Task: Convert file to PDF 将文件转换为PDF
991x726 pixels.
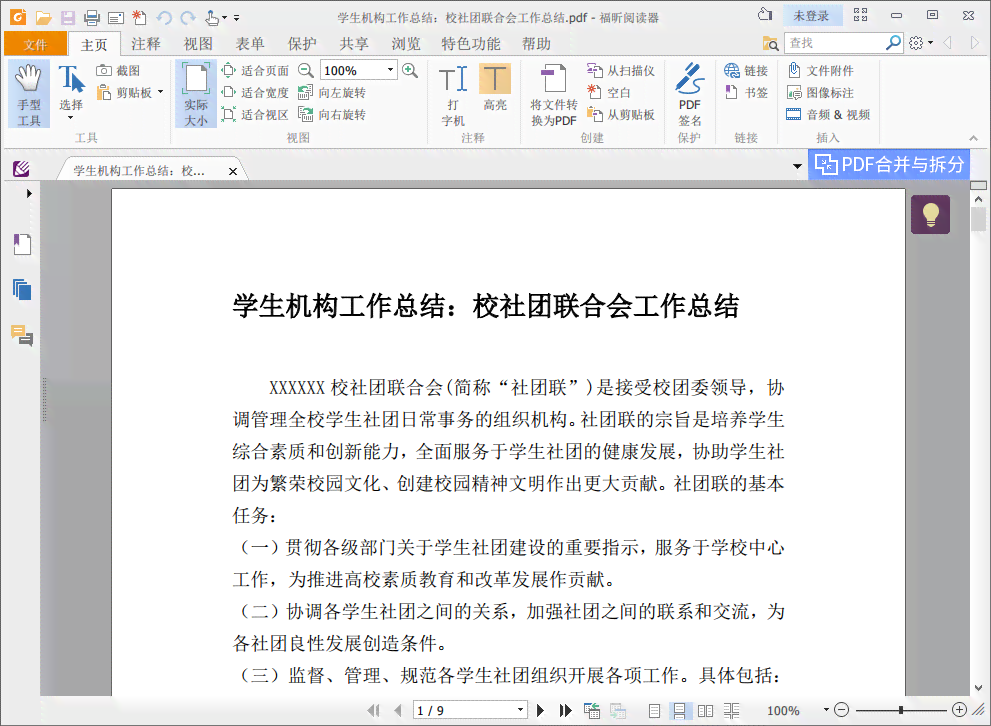Action: click(553, 95)
